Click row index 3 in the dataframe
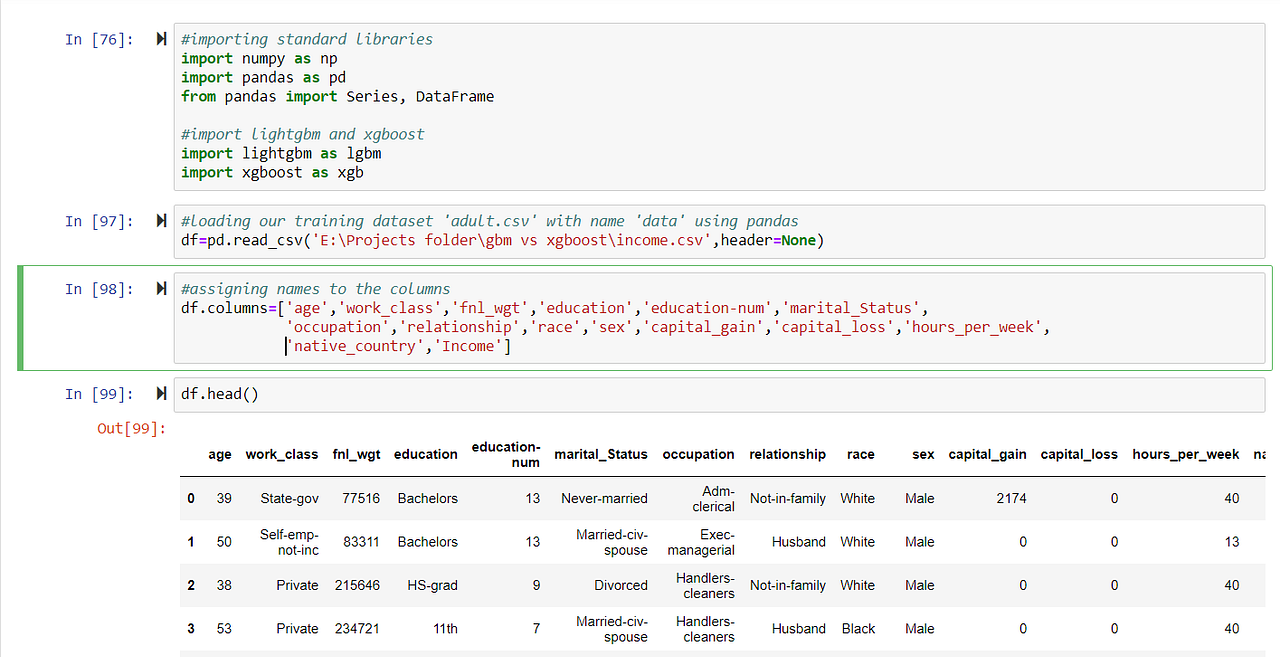The image size is (1280, 657). tap(191, 629)
